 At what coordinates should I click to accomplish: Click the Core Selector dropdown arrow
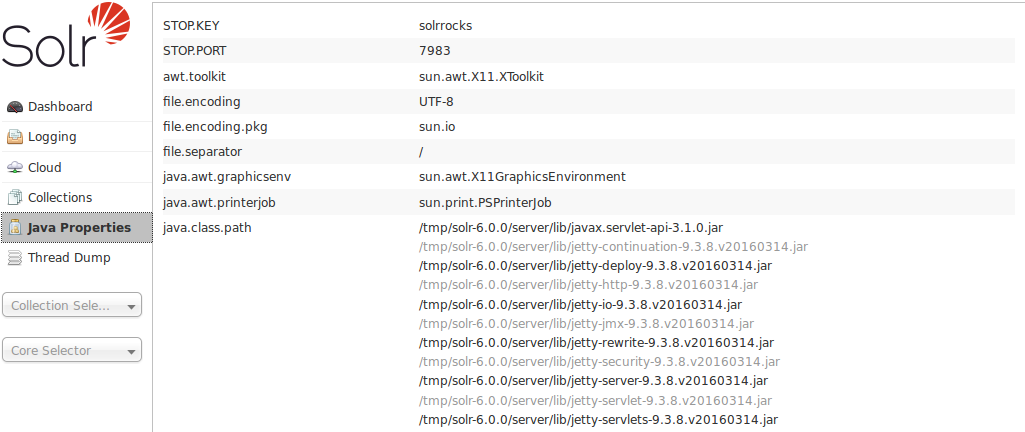coord(131,351)
